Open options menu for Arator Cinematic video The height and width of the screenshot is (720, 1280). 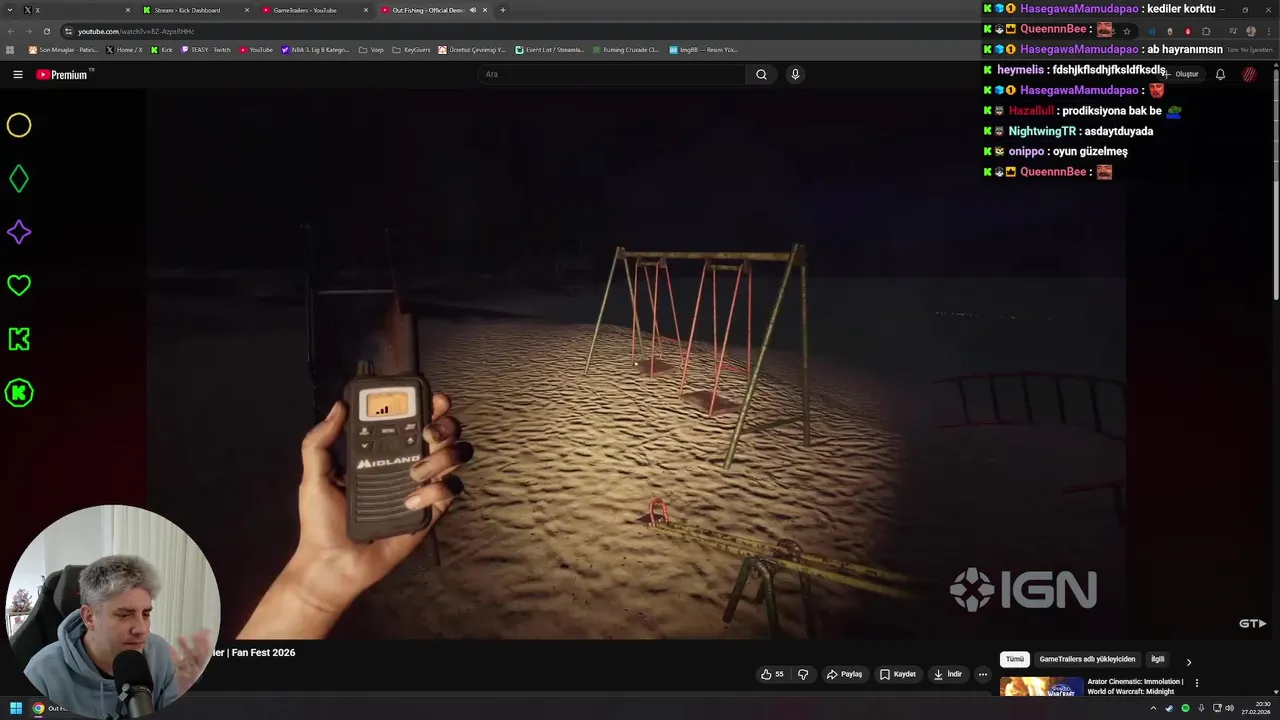1197,683
